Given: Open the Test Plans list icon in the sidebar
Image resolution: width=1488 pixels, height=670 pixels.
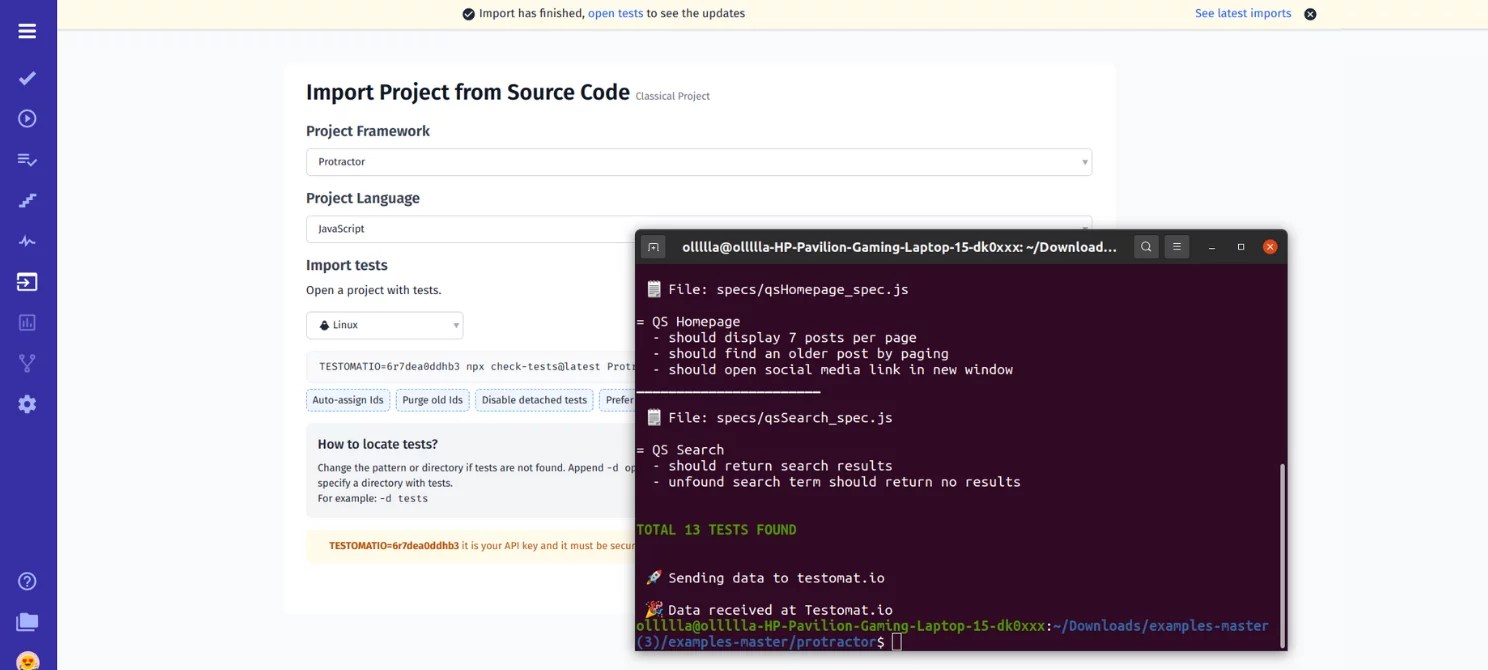Looking at the screenshot, I should click(27, 159).
